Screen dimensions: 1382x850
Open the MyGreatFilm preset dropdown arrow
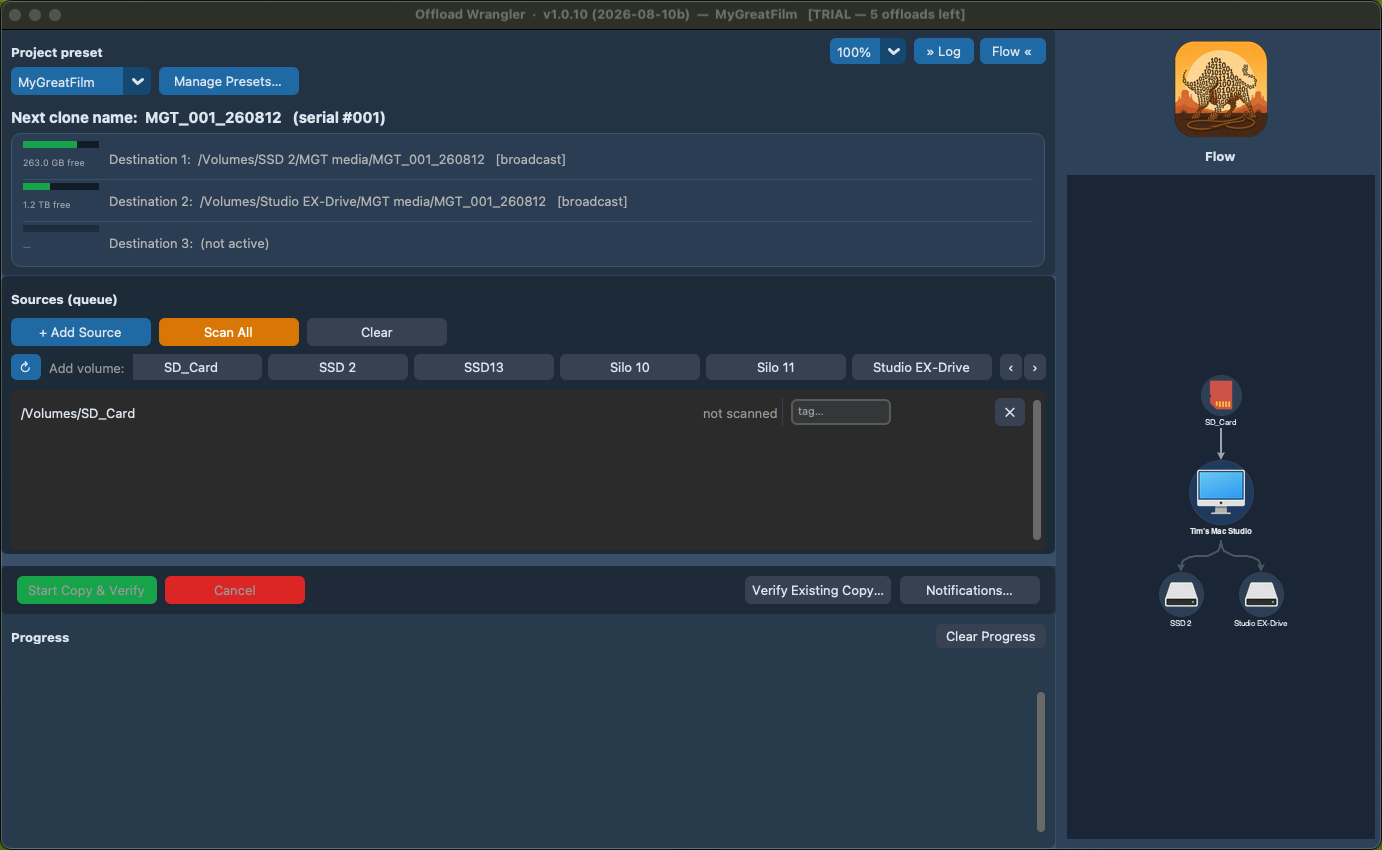(x=137, y=81)
